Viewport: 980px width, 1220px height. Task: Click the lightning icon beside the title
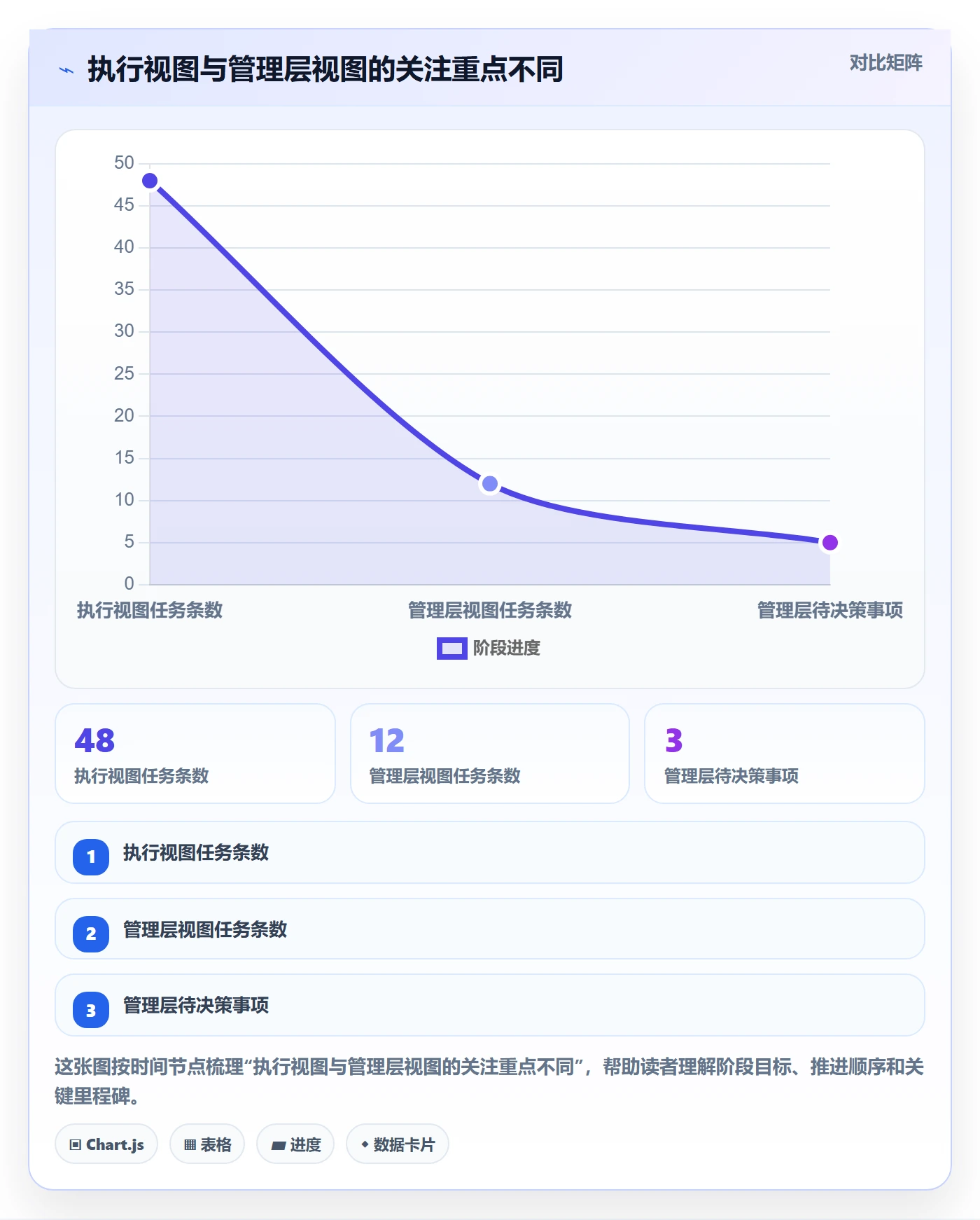[66, 70]
